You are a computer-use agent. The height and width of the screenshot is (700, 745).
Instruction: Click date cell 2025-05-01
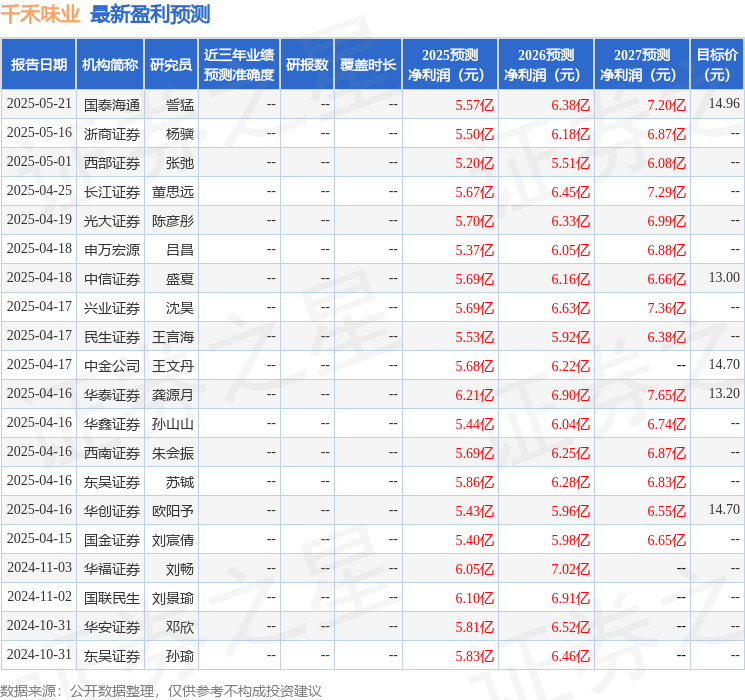tap(39, 162)
